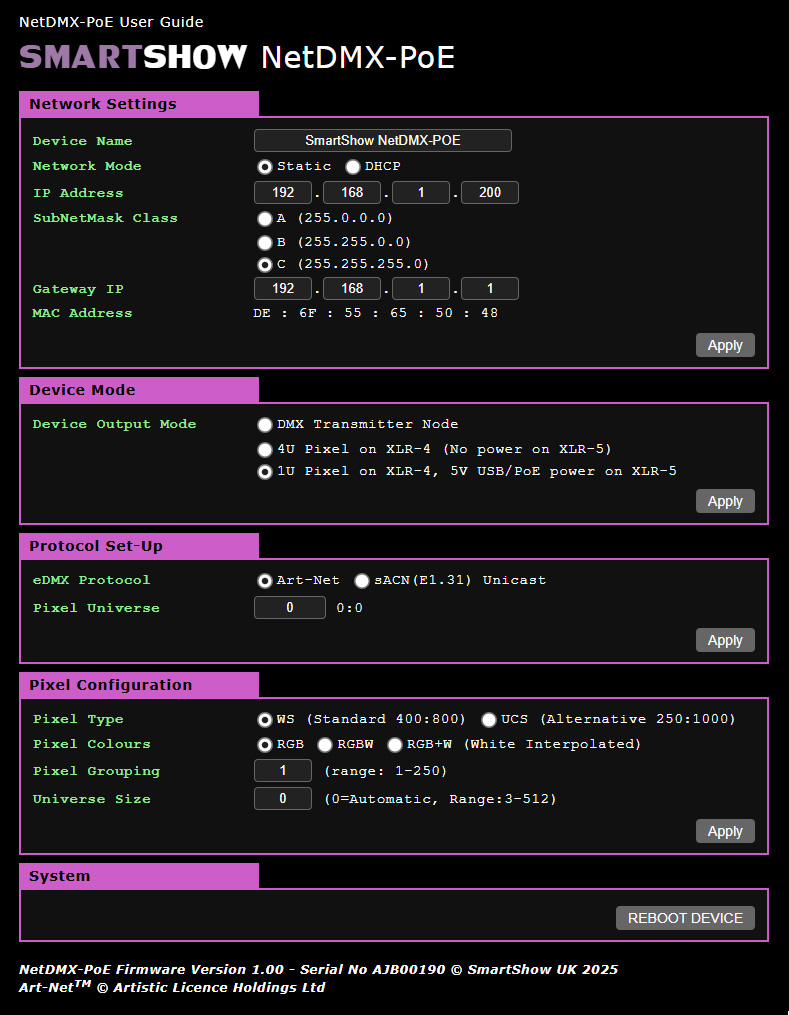Apply the Network Settings changes
This screenshot has height=1015, width=789.
click(725, 346)
